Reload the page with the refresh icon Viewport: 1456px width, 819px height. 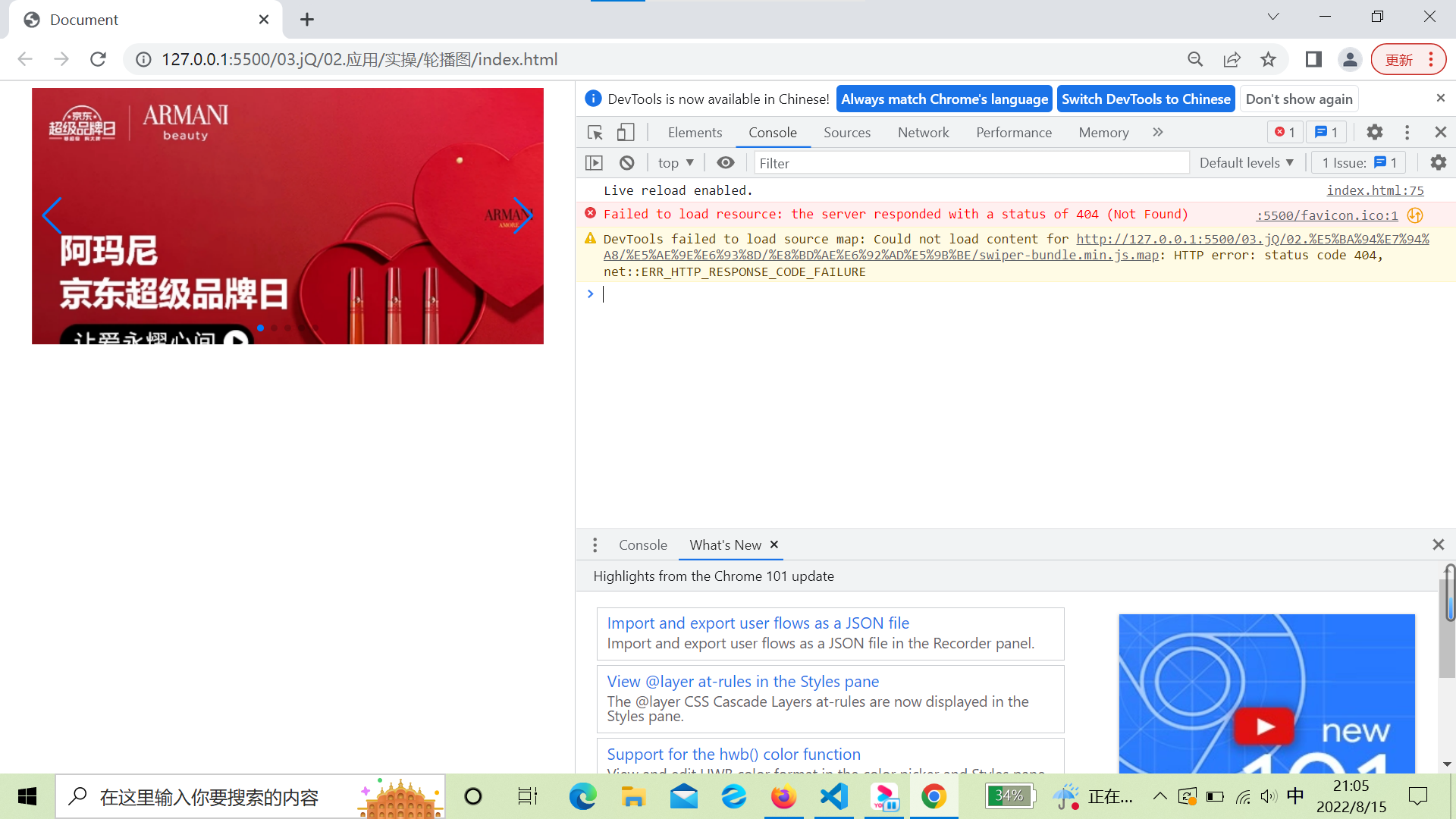pyautogui.click(x=98, y=59)
